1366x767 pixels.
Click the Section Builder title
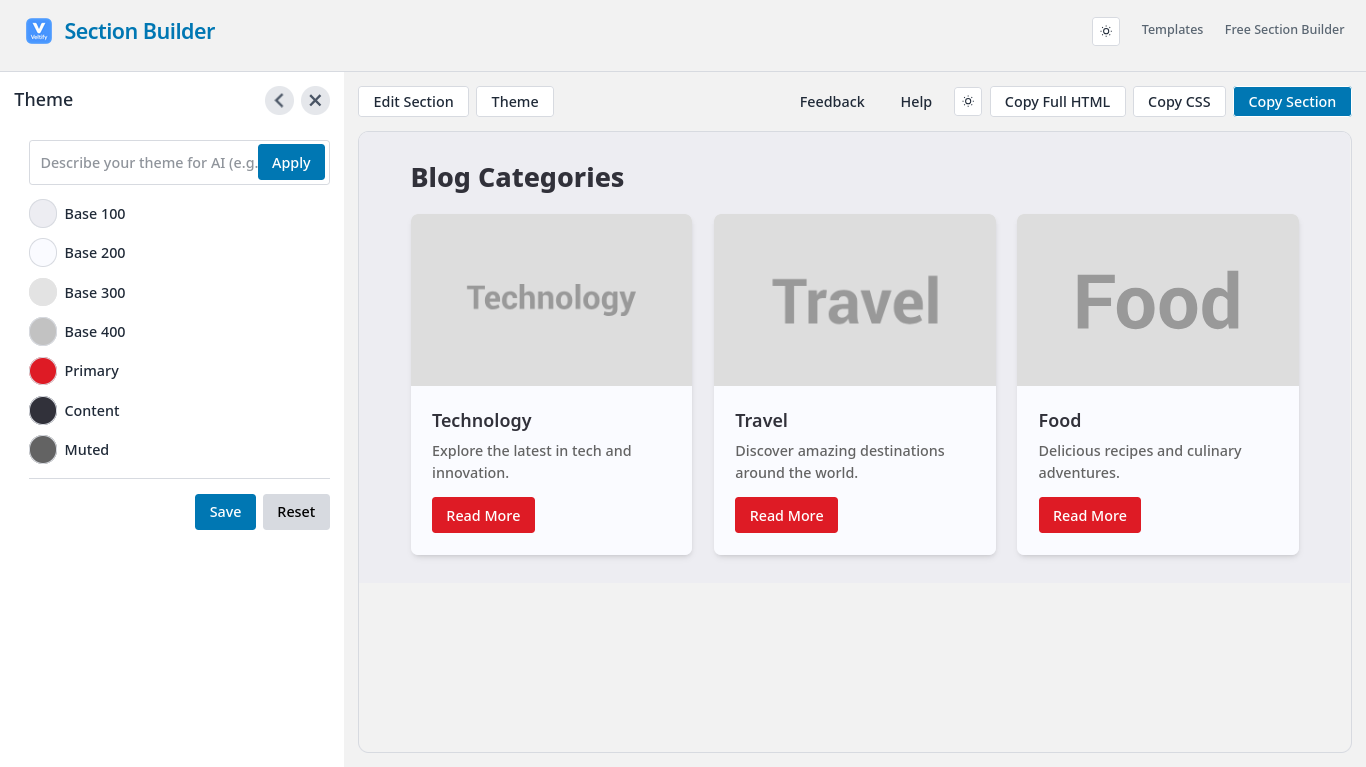tap(140, 31)
